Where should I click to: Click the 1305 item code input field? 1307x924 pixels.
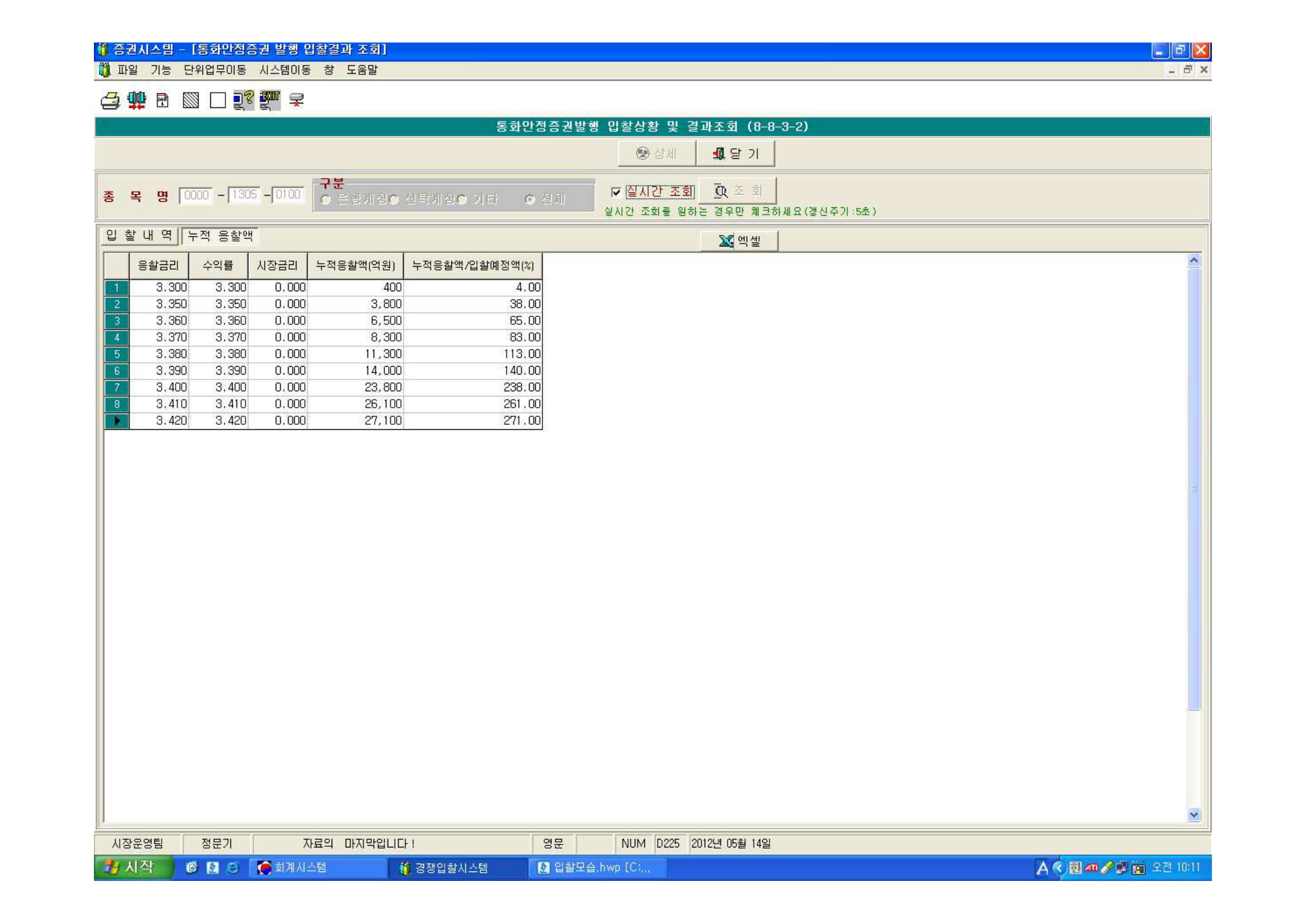244,195
